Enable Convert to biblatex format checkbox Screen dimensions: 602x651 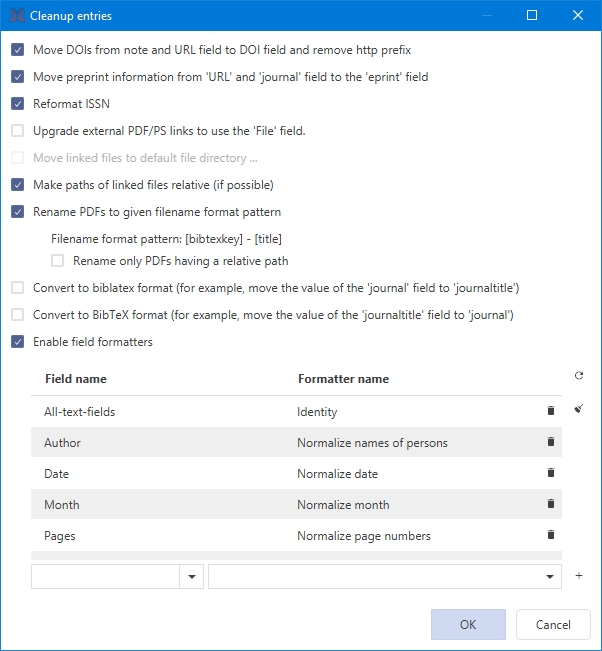coord(18,288)
